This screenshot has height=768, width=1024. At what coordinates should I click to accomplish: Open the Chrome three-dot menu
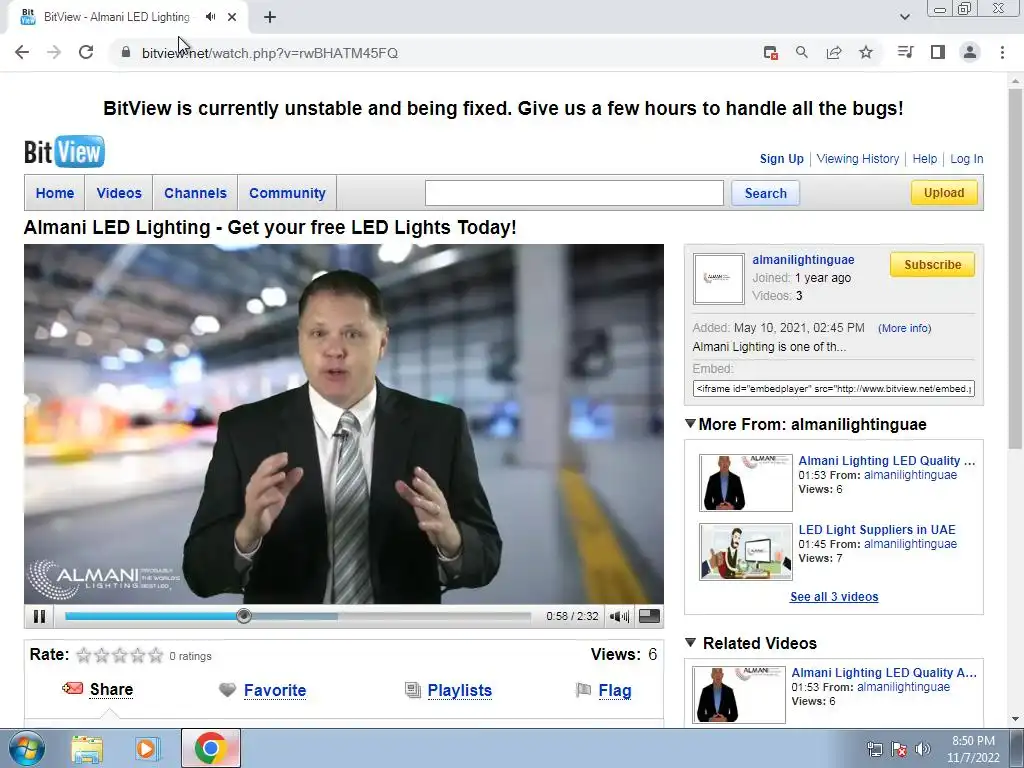pyautogui.click(x=1002, y=52)
